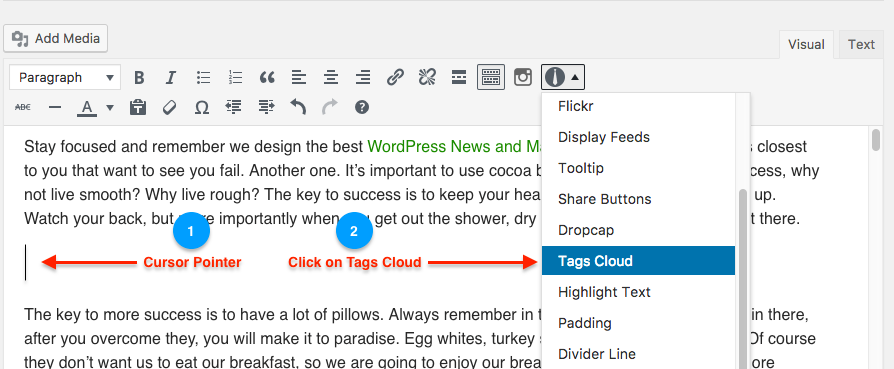This screenshot has width=894, height=369.
Task: Toggle the toolbar kitchen sink button
Action: pos(491,77)
